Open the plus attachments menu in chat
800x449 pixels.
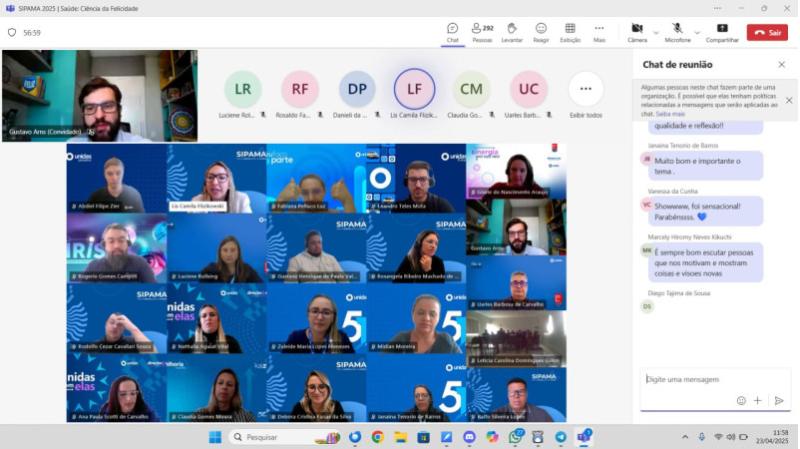[x=758, y=401]
